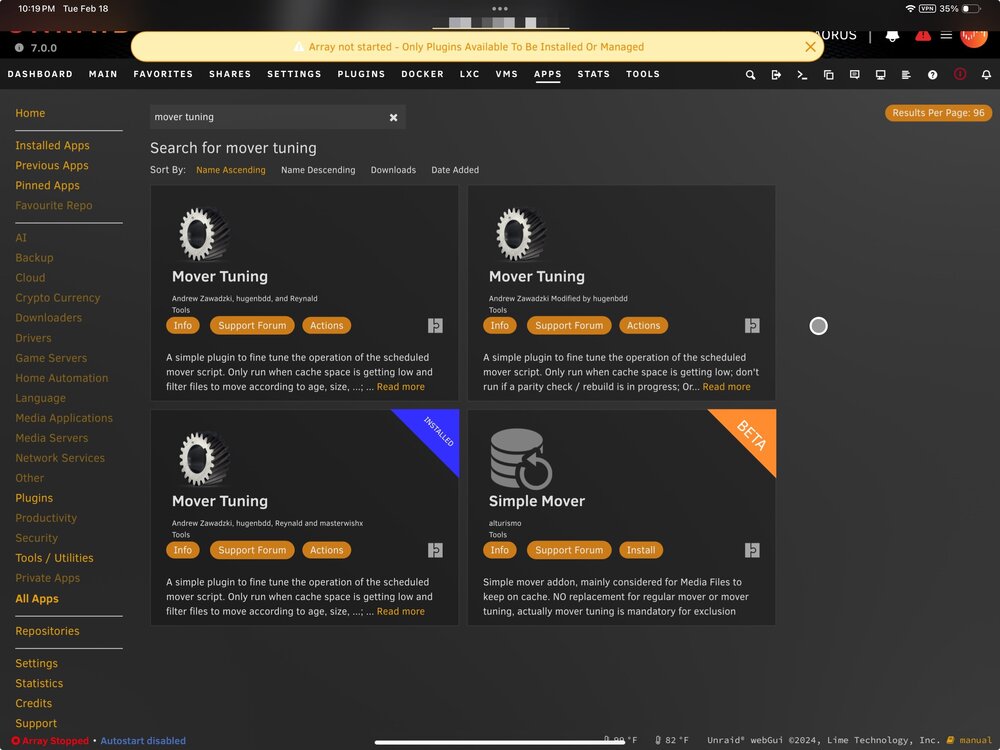Click Info on the first Mover Tuning card

182,326
